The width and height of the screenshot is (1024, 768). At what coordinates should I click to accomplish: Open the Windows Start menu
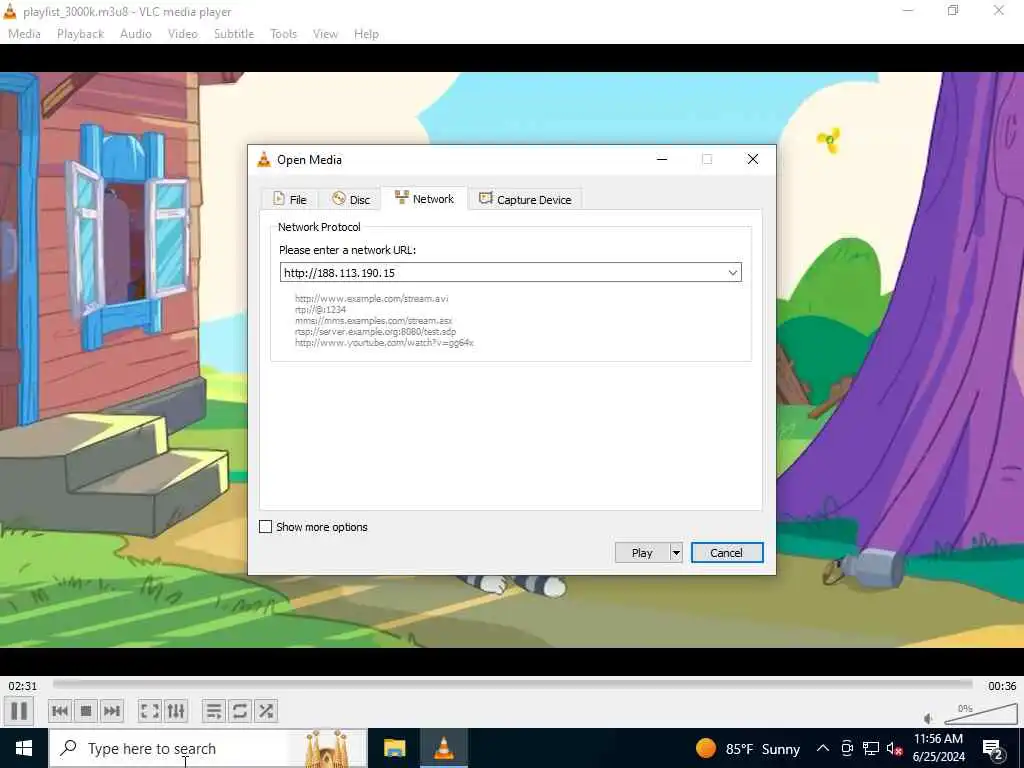tap(24, 748)
